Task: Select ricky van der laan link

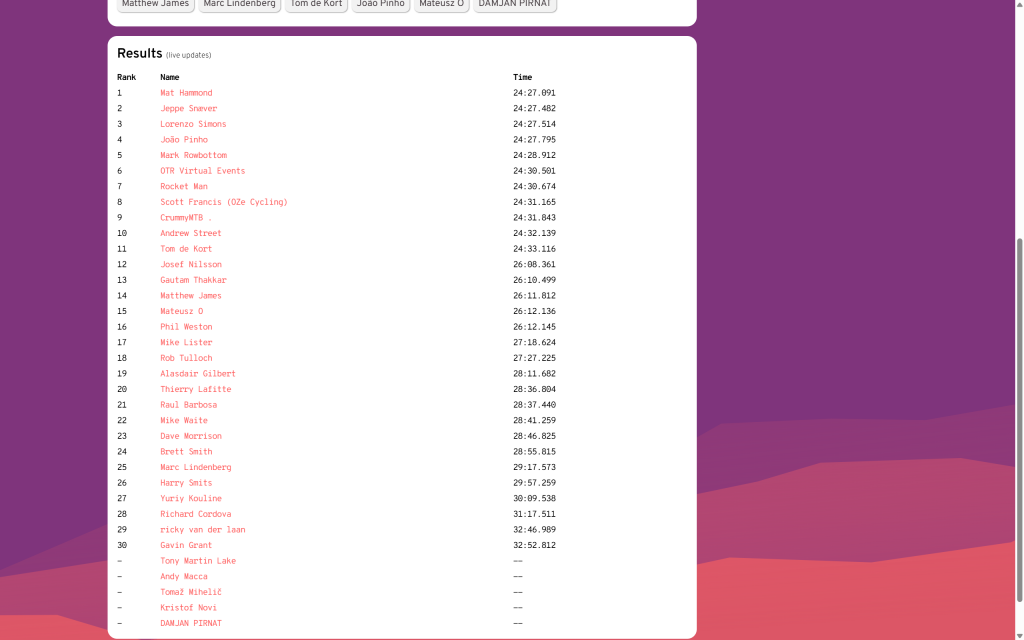Action: (202, 530)
